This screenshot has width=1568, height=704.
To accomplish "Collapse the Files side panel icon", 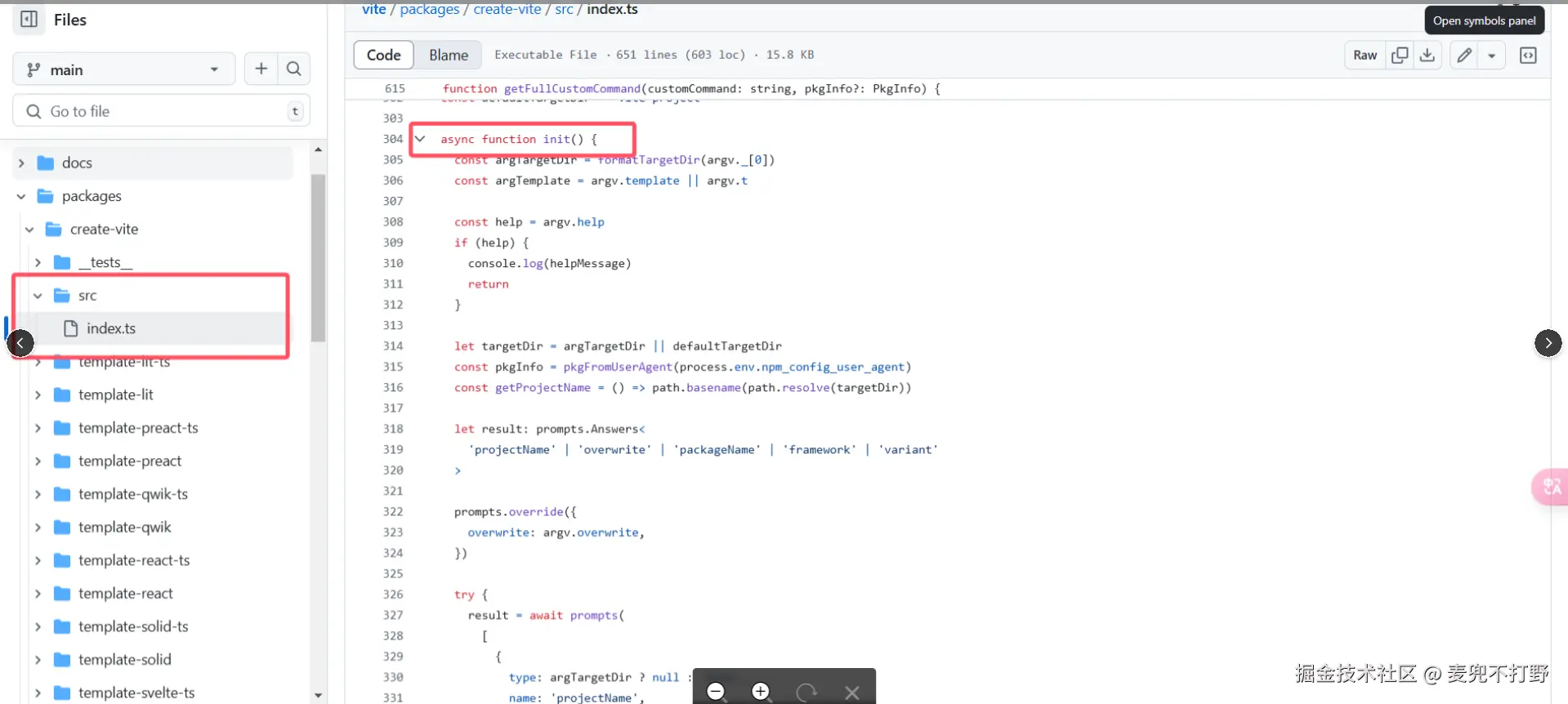I will [29, 19].
